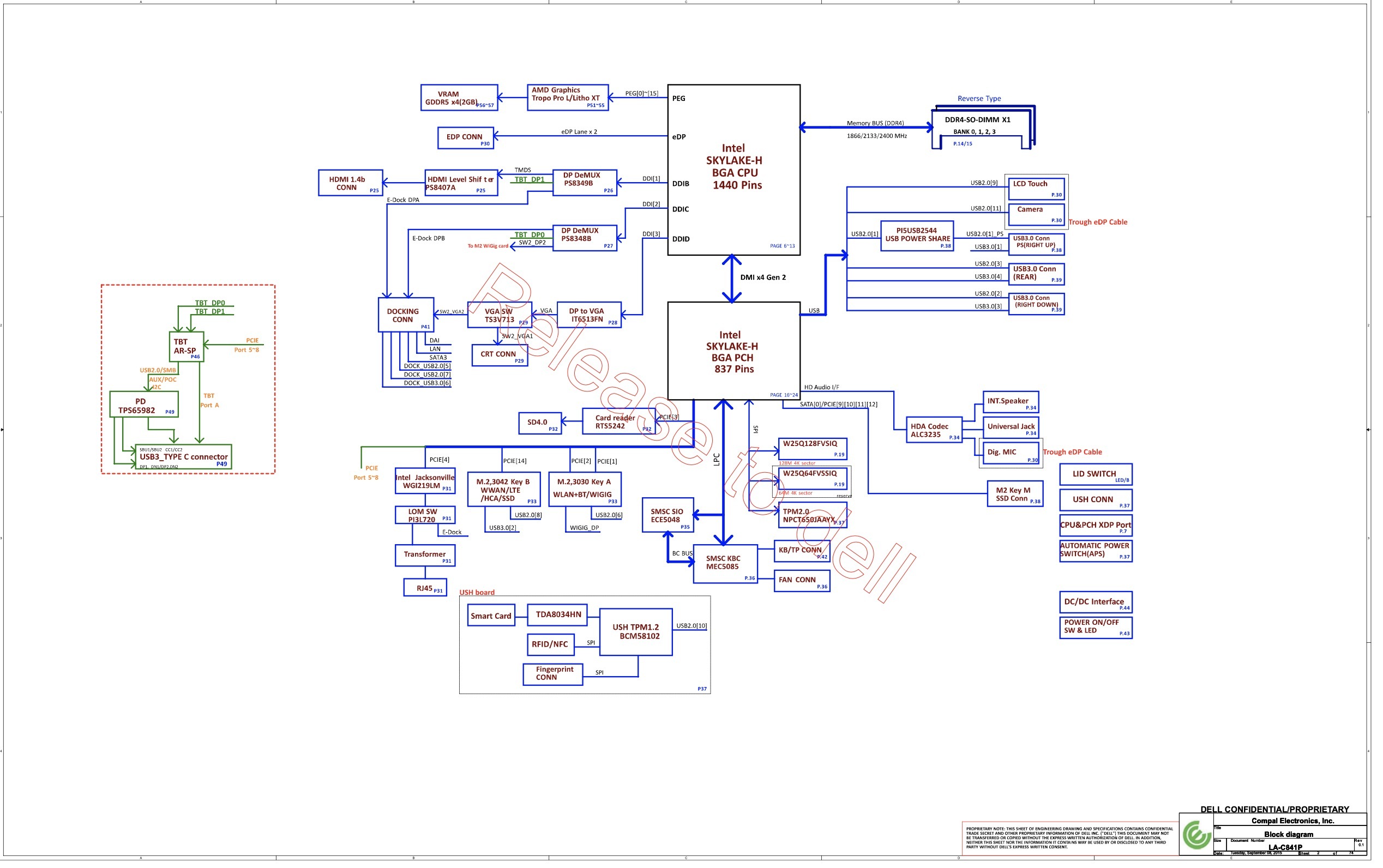The image size is (1383, 868).
Task: Click the Trough eDP Cable label near Camera
Action: tap(1097, 222)
